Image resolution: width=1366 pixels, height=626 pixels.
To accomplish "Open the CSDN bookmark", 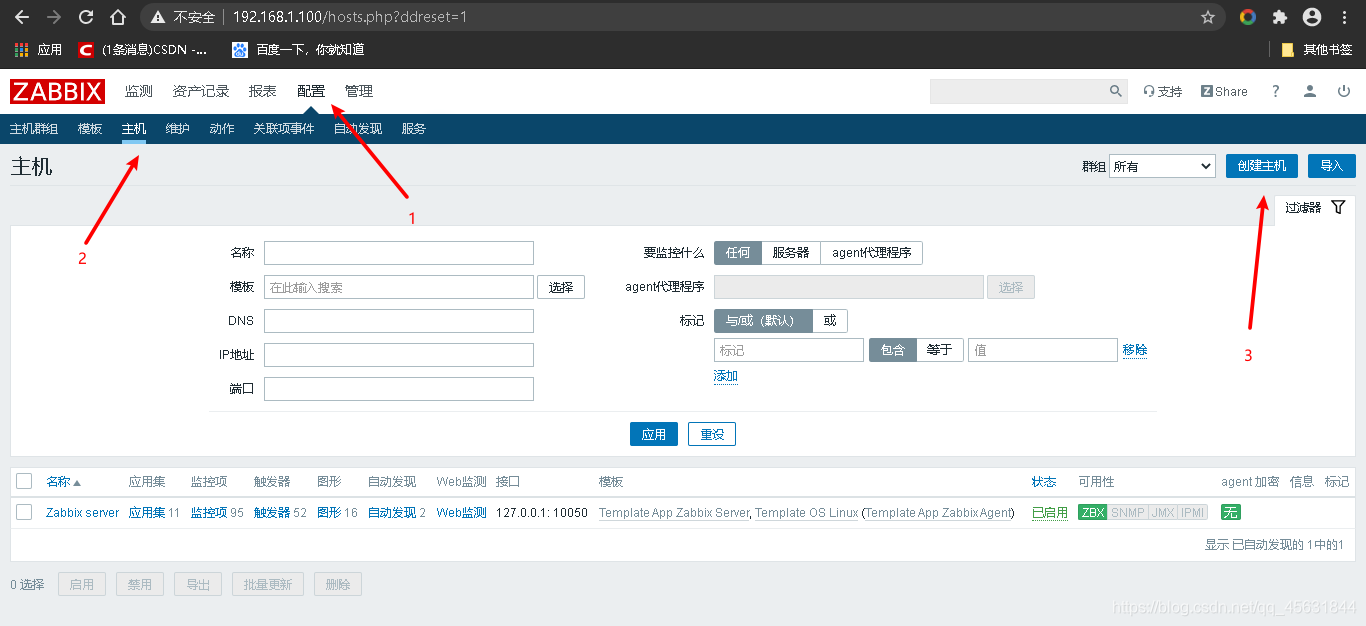I will click(x=143, y=49).
